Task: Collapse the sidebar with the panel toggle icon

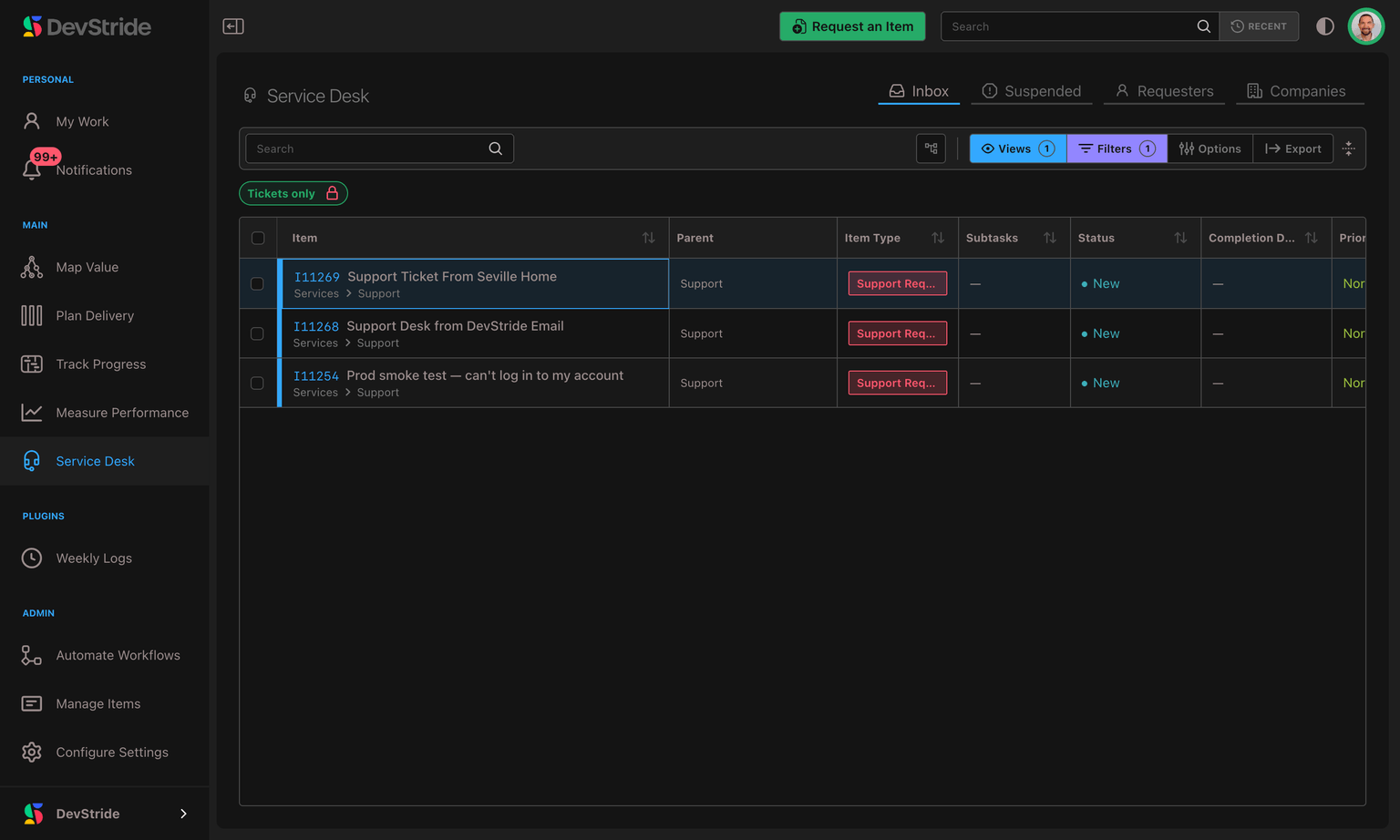Action: point(233,26)
